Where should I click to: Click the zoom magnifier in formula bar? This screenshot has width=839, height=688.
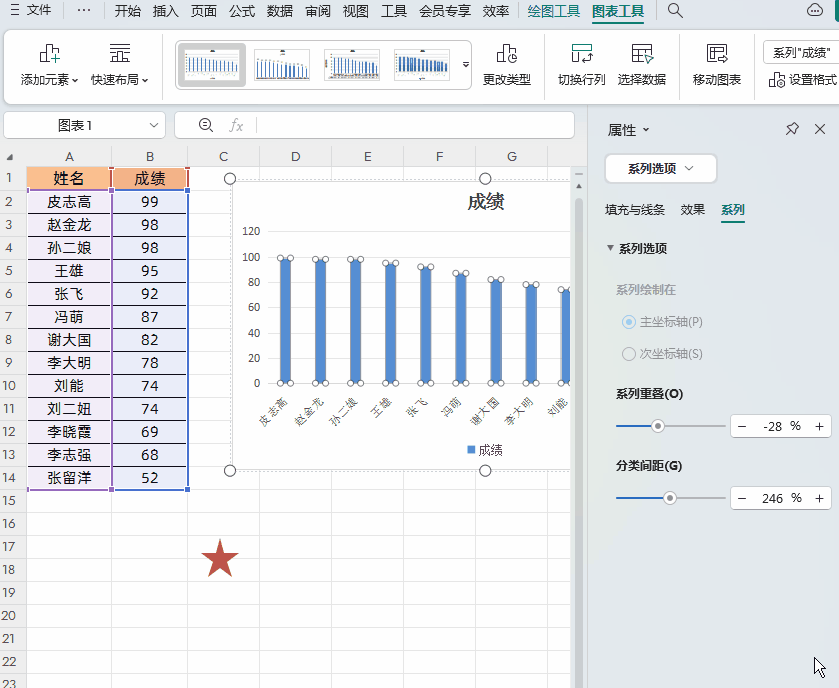point(205,125)
